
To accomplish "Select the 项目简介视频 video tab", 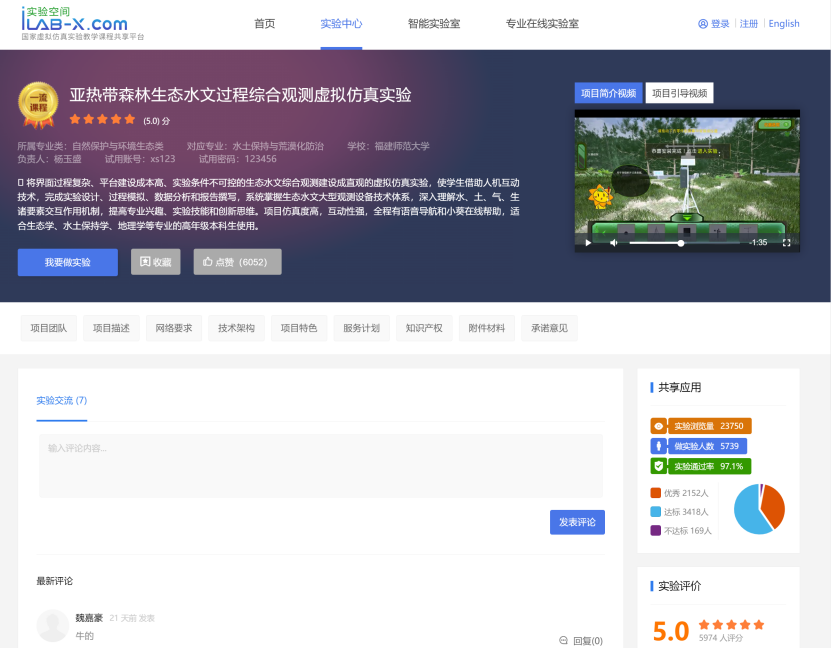I will point(608,94).
